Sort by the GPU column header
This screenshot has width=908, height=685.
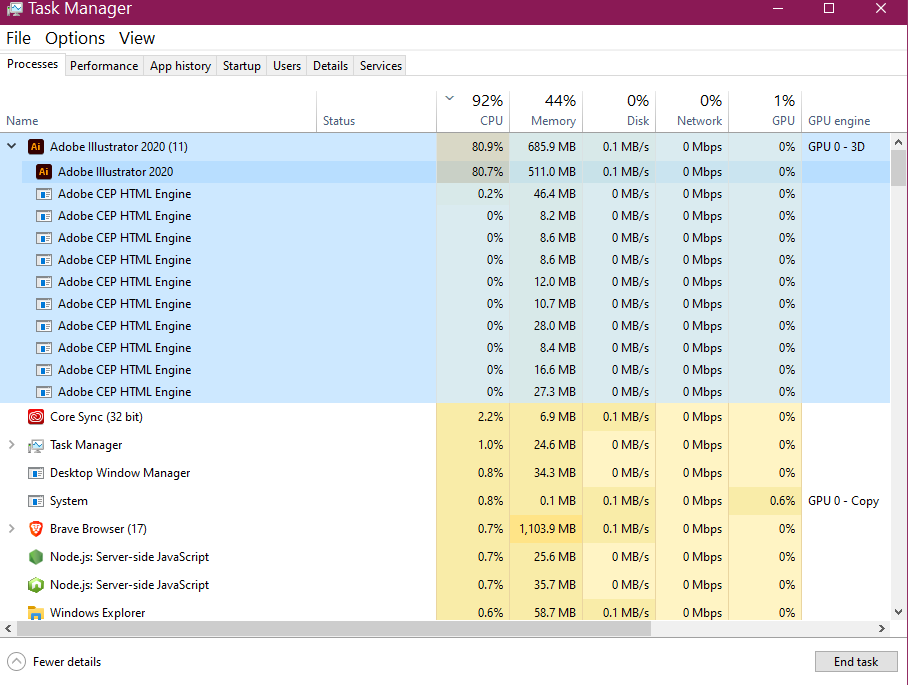tap(765, 112)
